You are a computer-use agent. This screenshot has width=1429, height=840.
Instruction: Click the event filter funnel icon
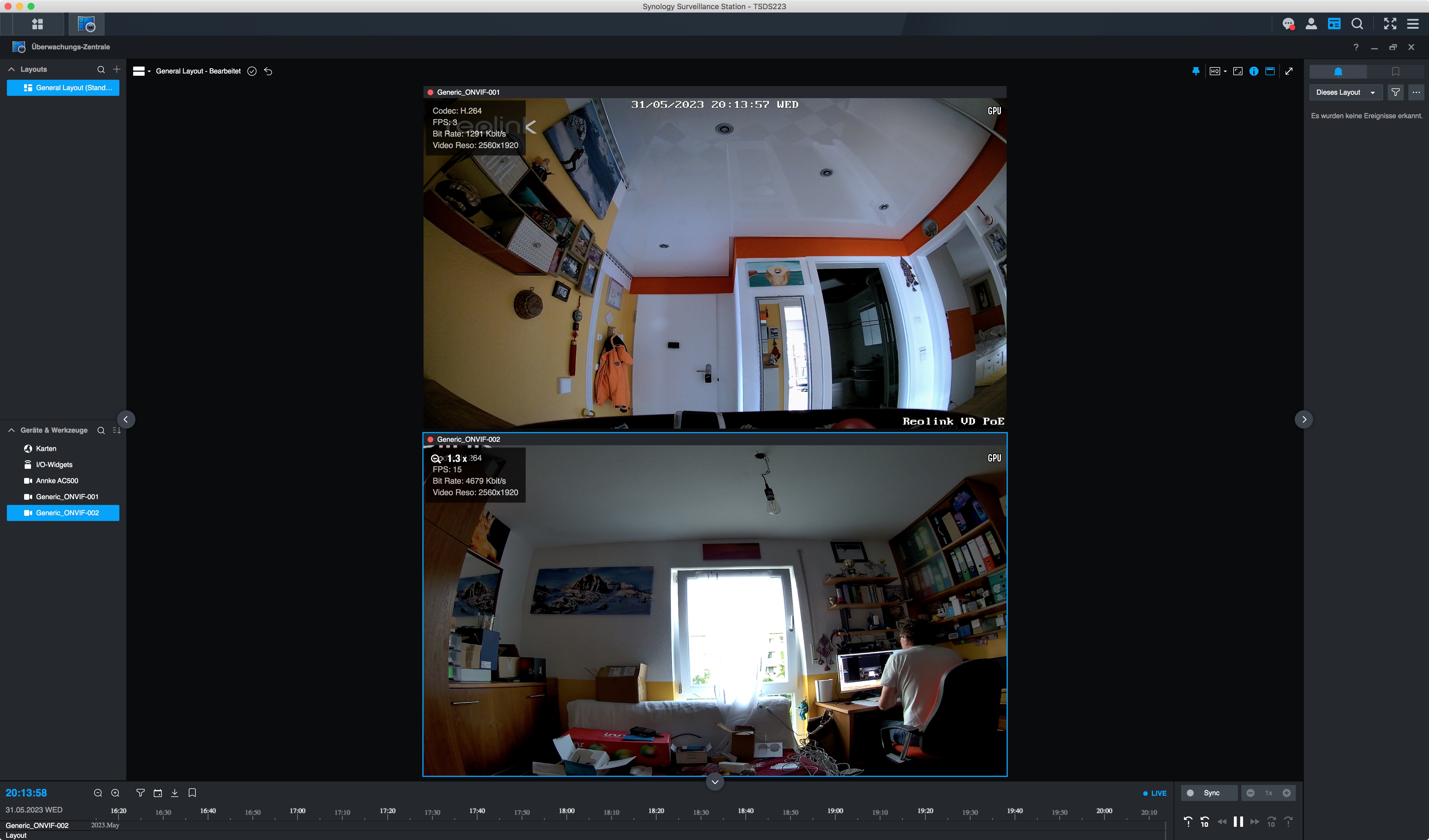[1395, 92]
